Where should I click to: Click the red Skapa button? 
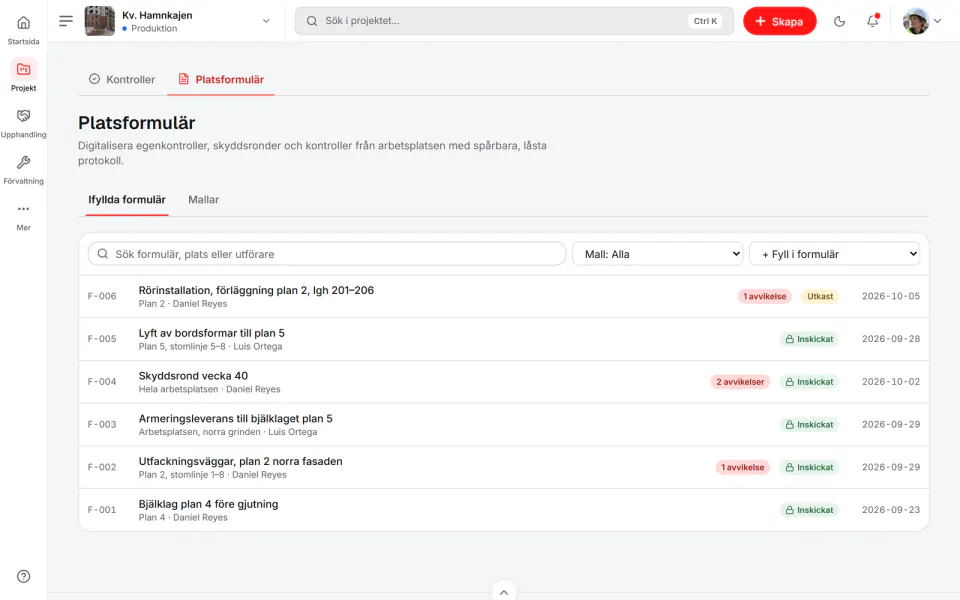tap(779, 21)
